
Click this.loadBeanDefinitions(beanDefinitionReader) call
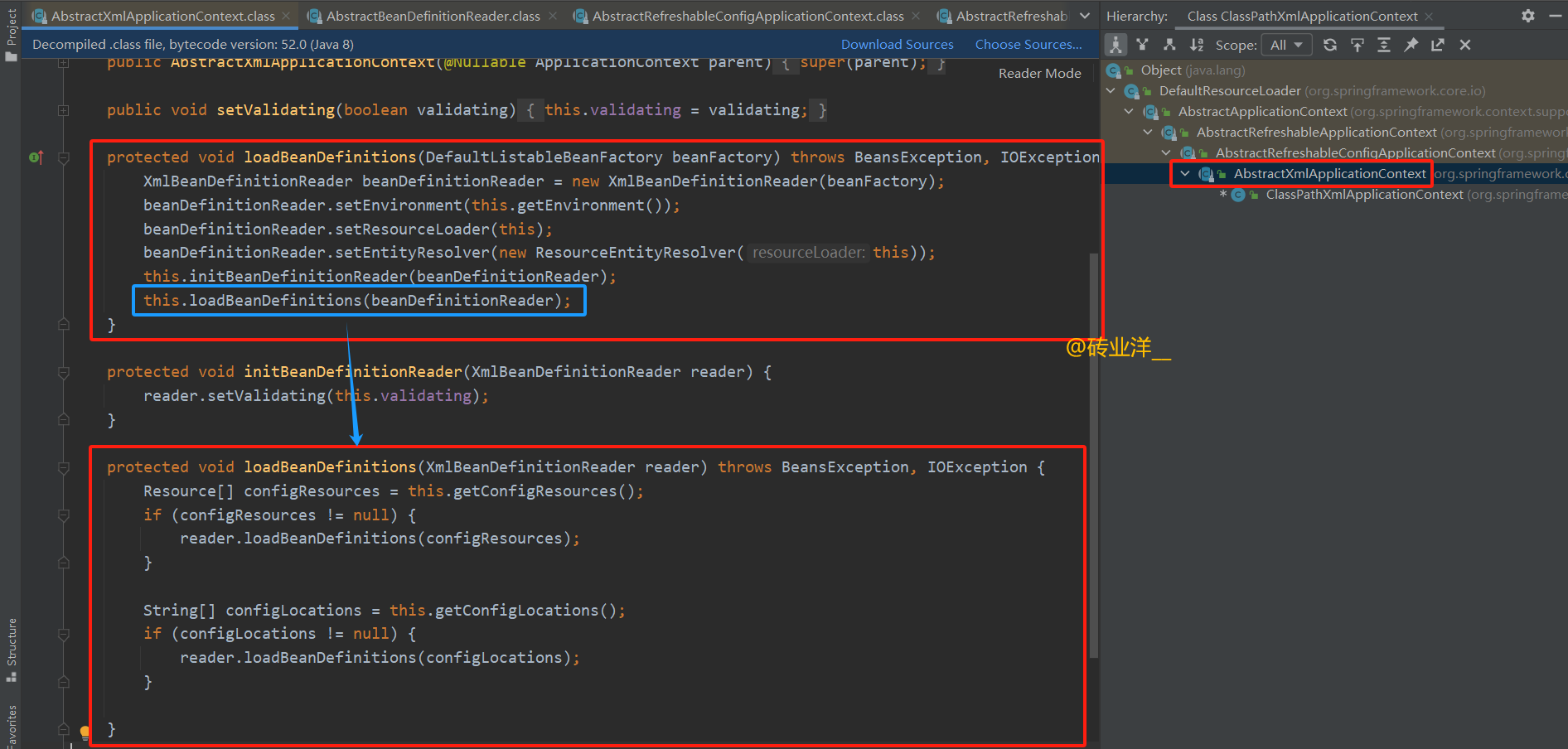357,301
